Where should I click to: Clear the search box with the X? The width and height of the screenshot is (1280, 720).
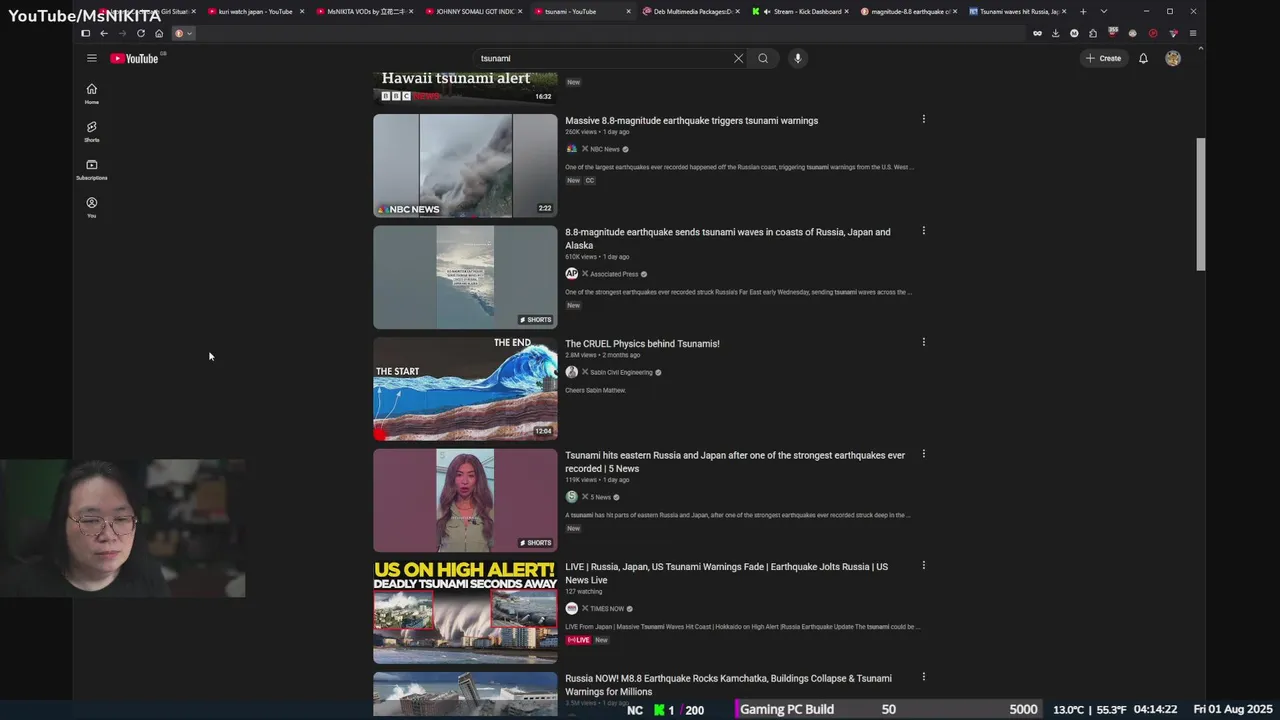click(738, 58)
